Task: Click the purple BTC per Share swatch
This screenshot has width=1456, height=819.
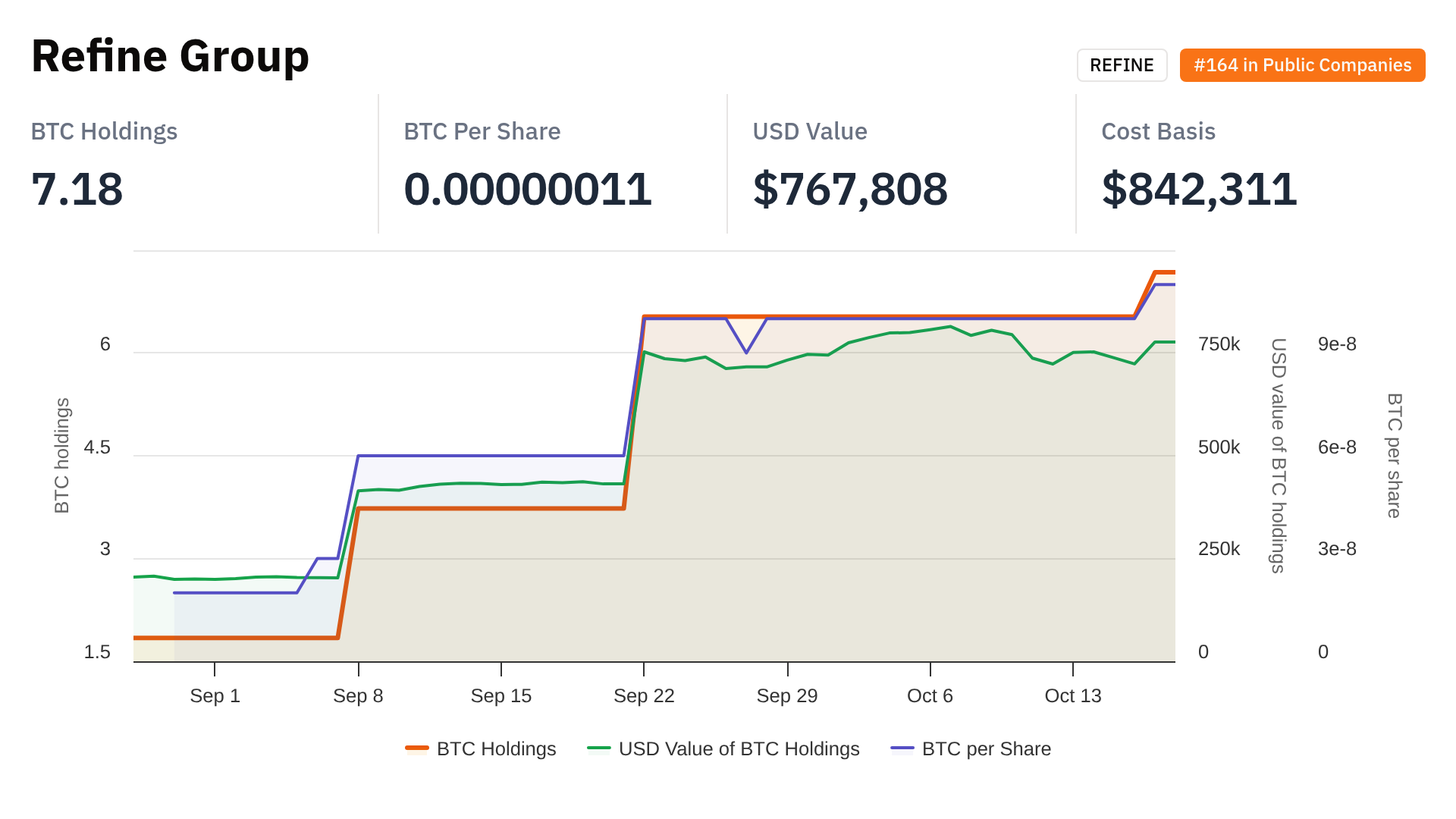Action: click(x=902, y=748)
